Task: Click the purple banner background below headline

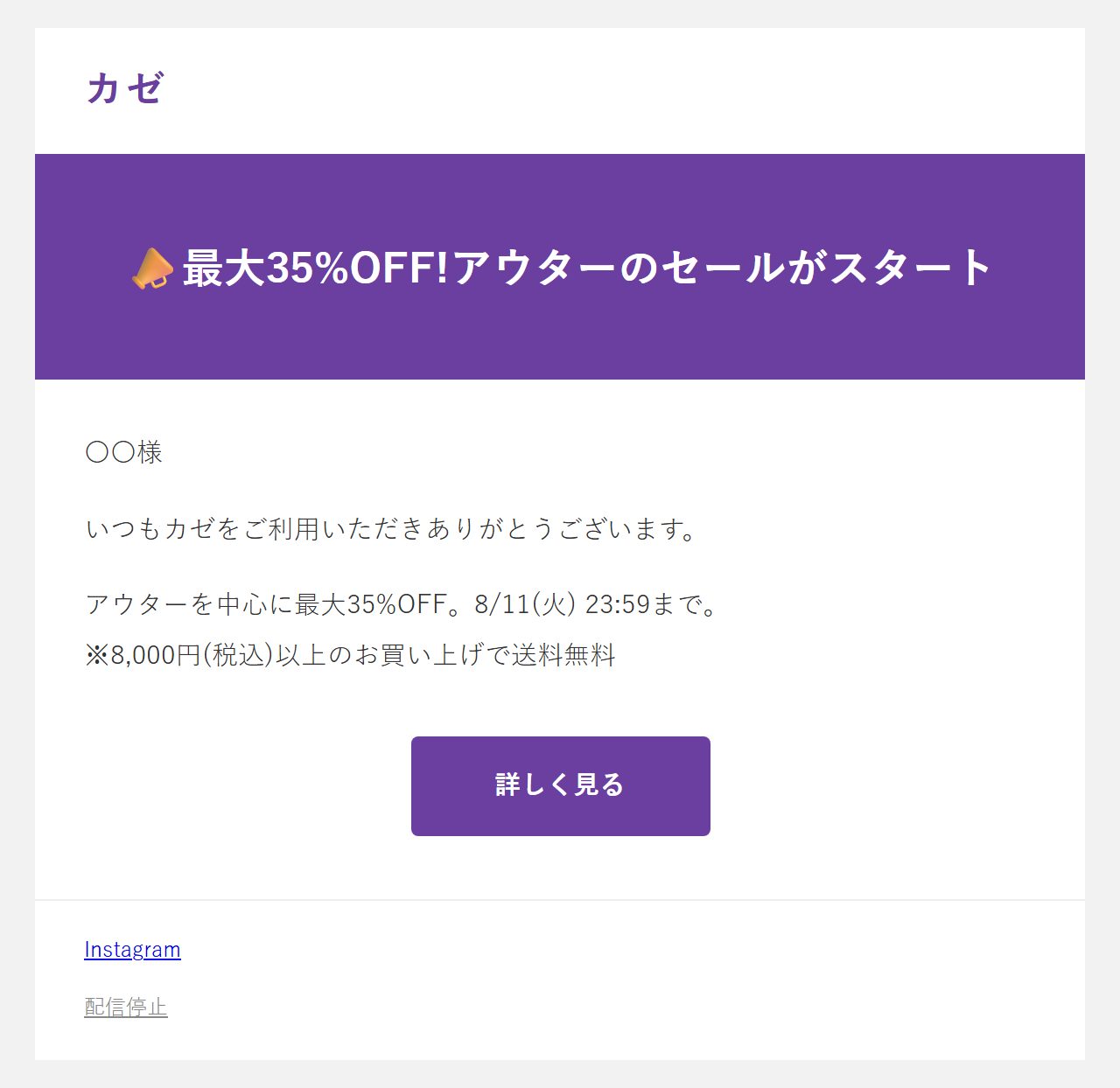Action: [560, 341]
